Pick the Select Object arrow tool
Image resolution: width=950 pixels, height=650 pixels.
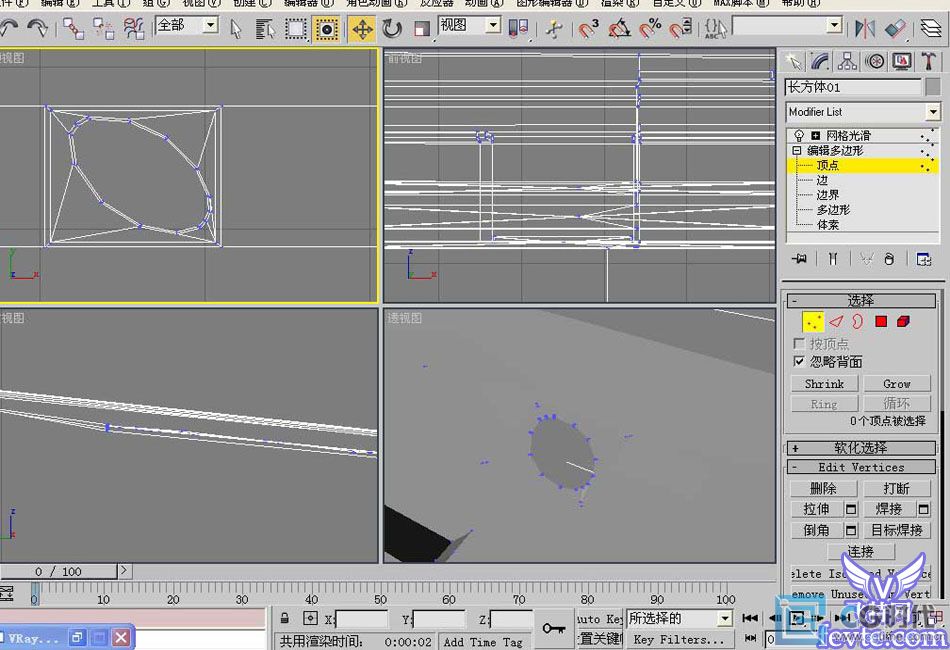coord(236,28)
